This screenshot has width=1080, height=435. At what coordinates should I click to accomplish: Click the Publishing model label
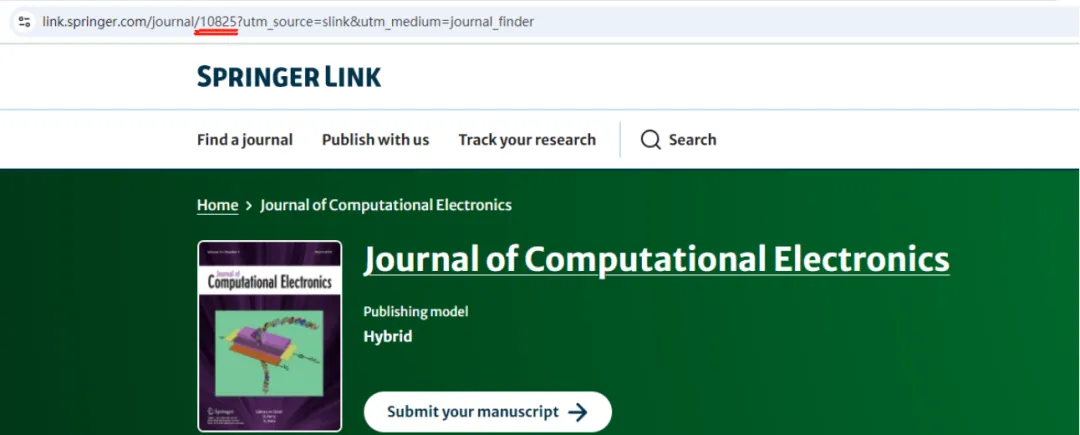(x=416, y=312)
